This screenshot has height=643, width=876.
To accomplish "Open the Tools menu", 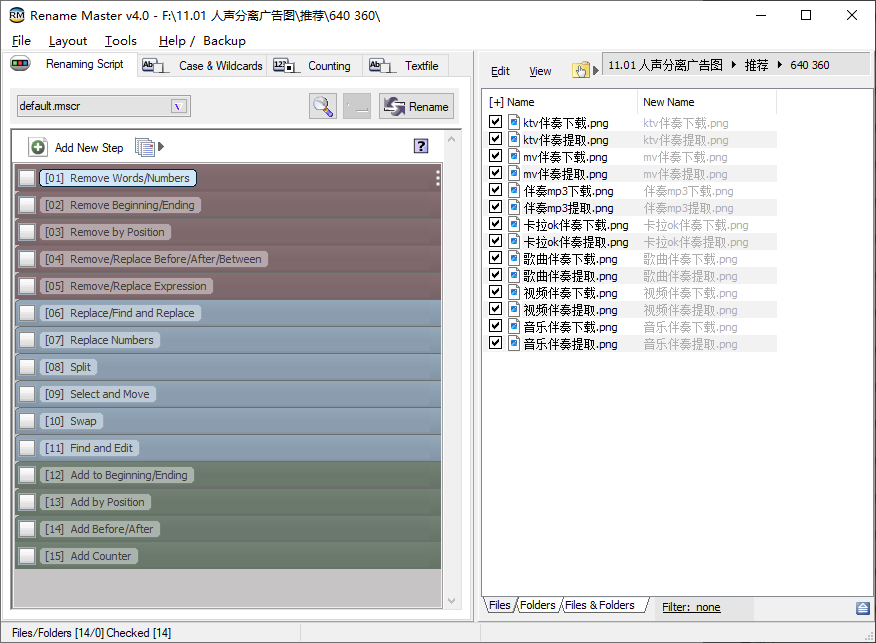I will tap(121, 41).
